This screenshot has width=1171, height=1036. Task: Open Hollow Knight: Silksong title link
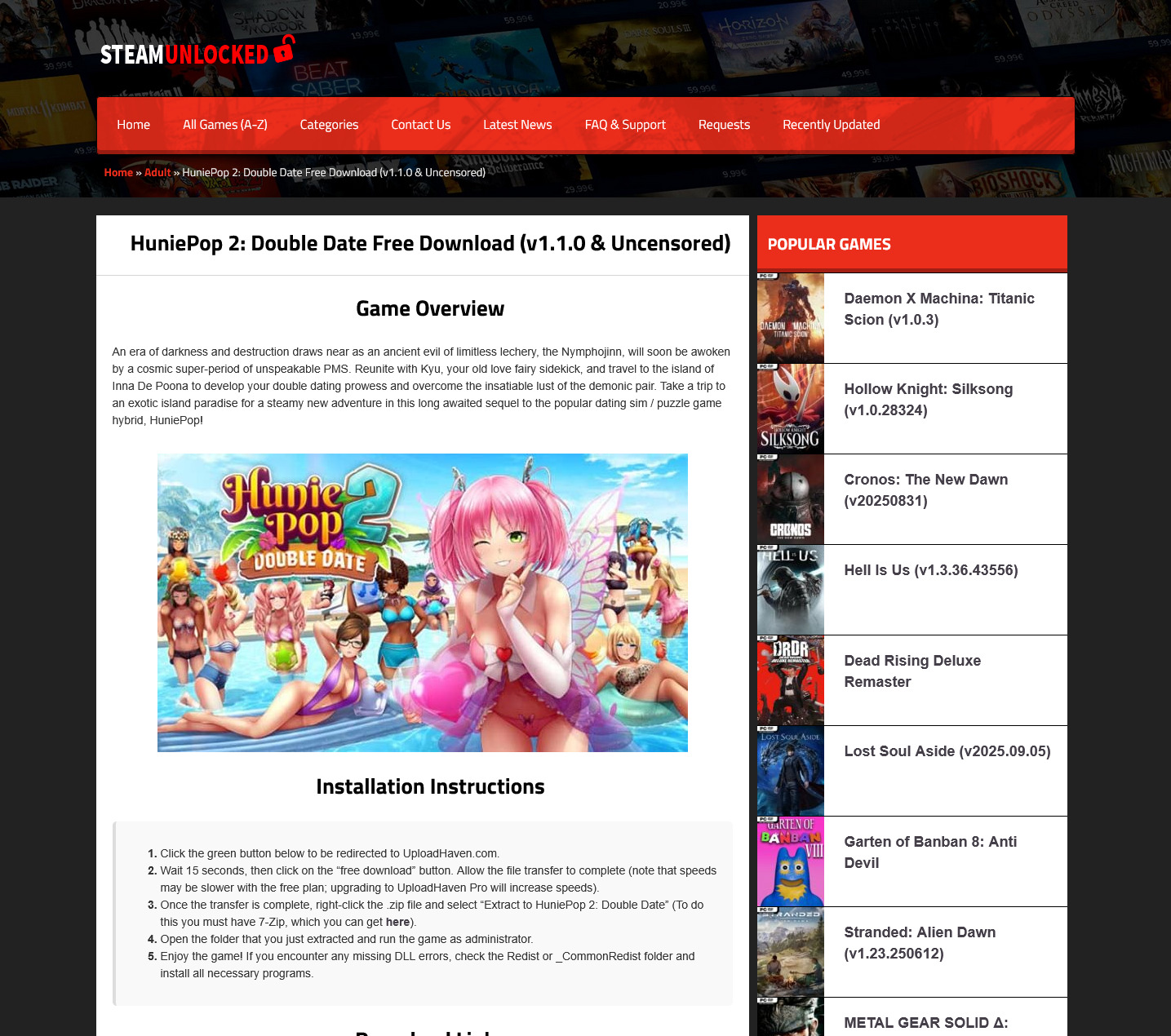(x=929, y=400)
